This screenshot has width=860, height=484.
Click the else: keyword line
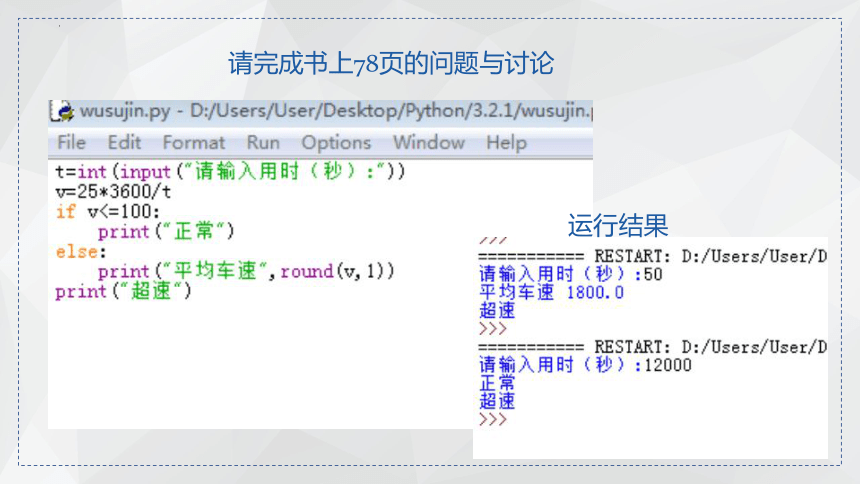(x=81, y=252)
